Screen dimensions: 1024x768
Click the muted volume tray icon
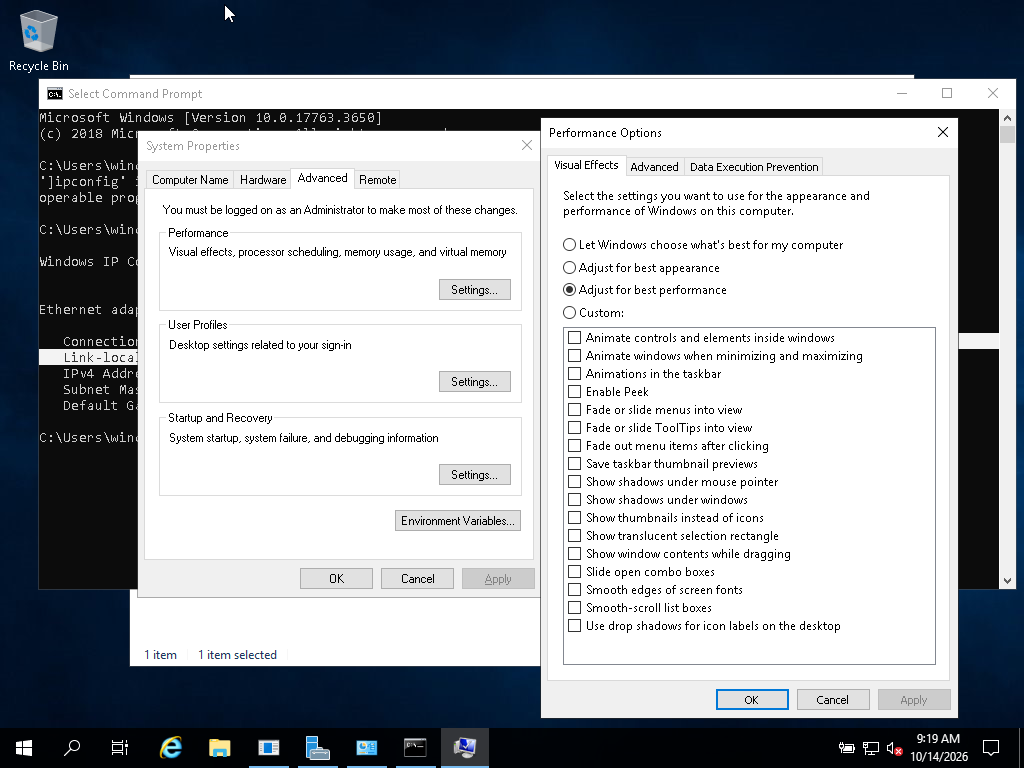point(895,748)
